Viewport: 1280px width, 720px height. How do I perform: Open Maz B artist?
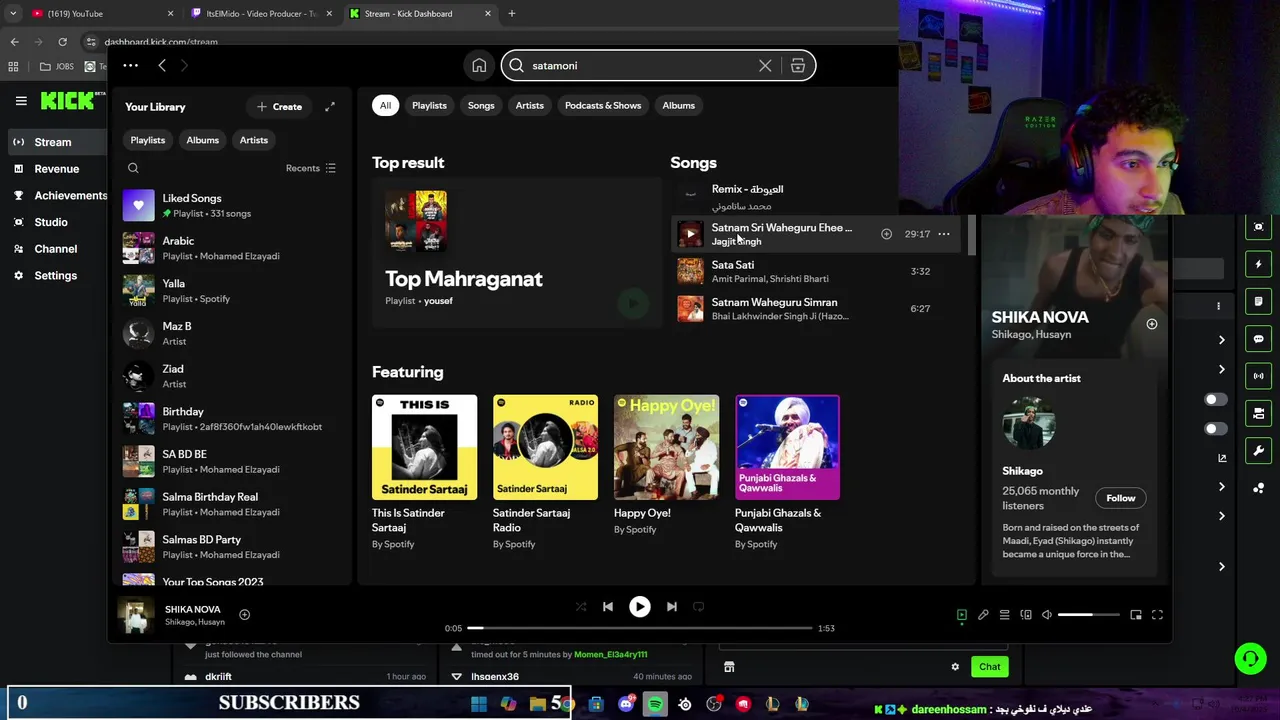(x=234, y=334)
